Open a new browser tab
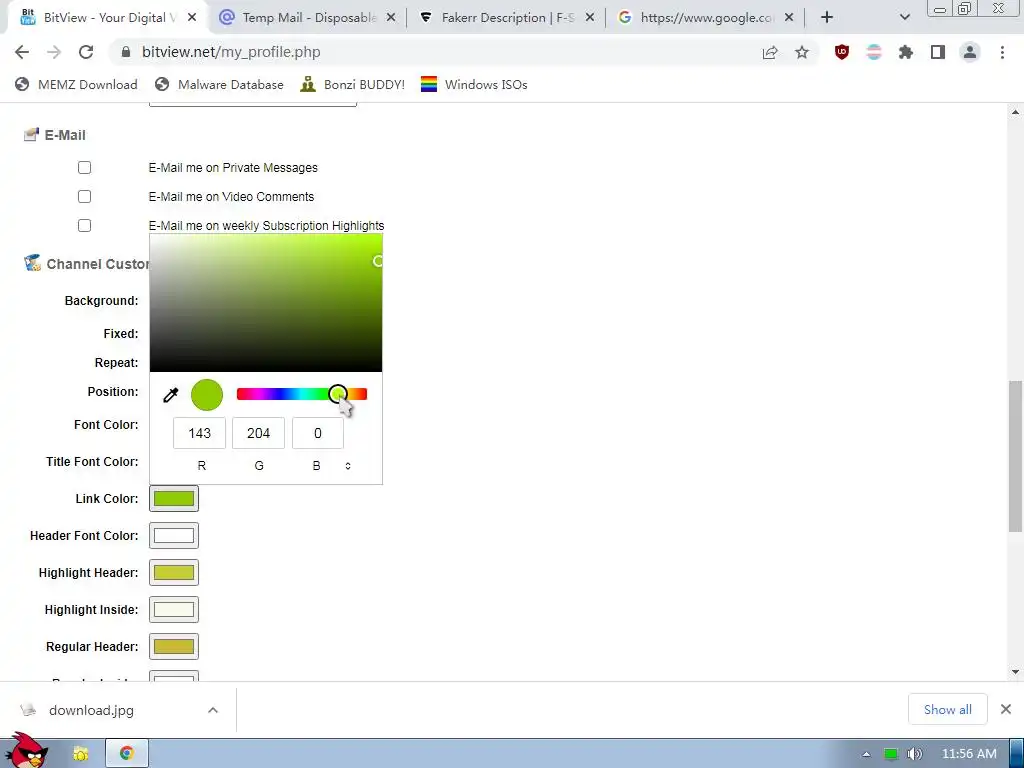Screen dimensions: 1024x768 (827, 18)
